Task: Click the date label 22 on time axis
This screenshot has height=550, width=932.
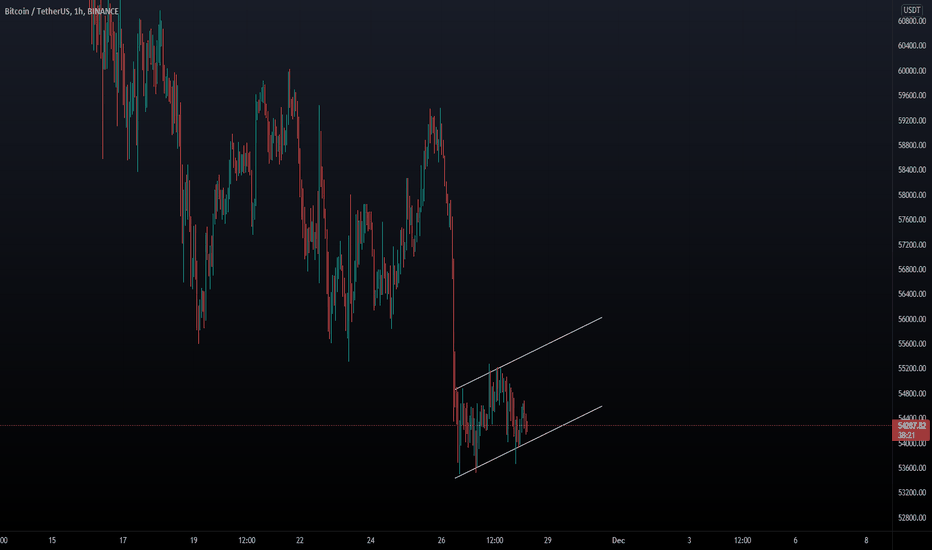Action: (x=300, y=540)
